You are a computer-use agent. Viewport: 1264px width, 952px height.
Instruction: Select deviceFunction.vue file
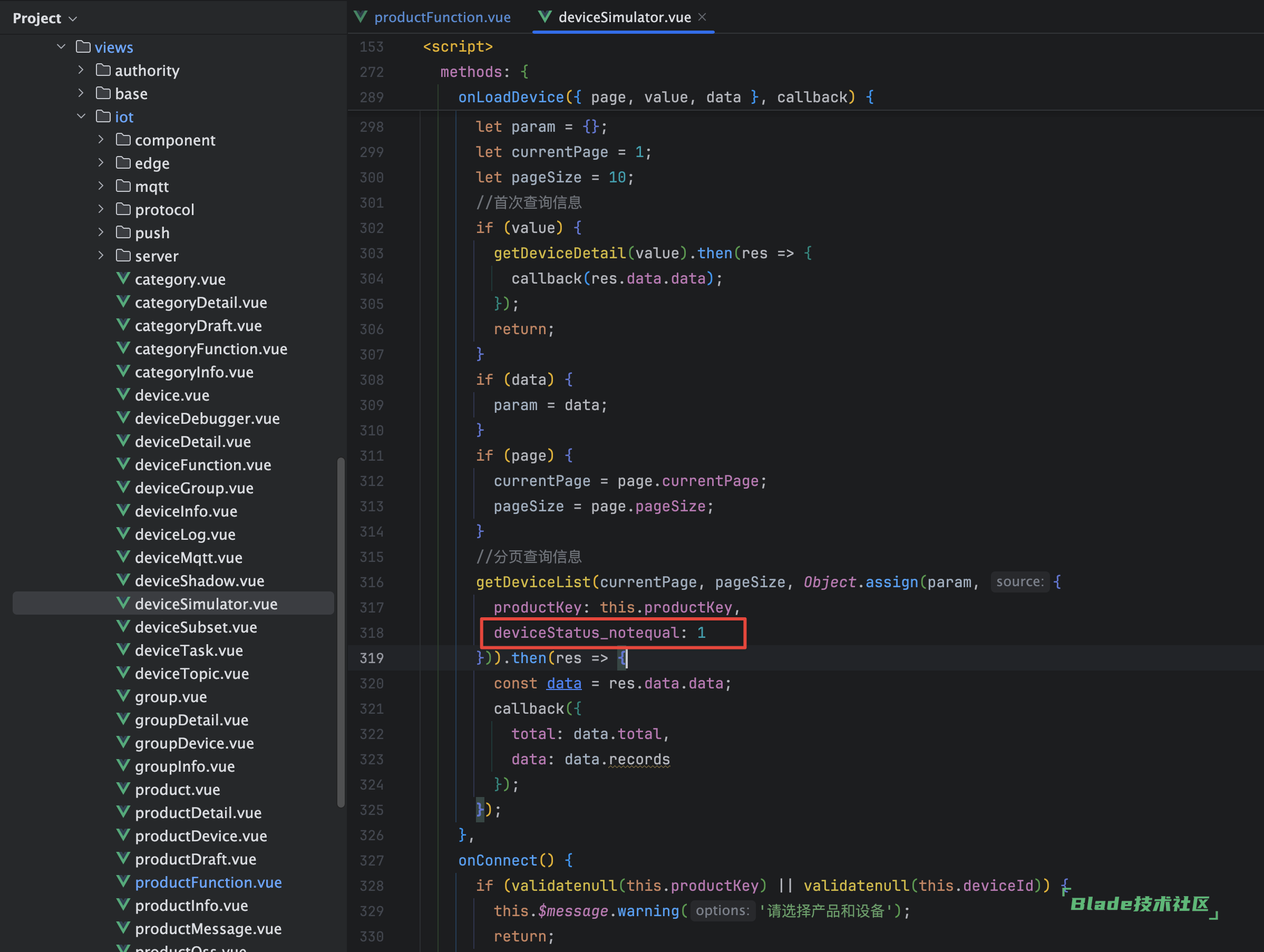click(x=203, y=464)
